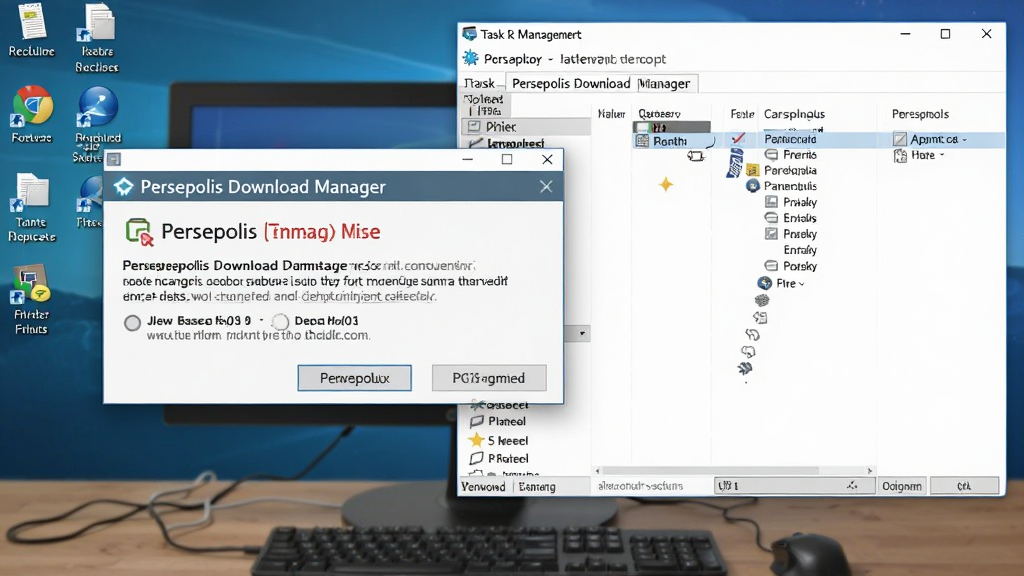The image size is (1024, 576).
Task: Click the yellow sparkle icon in Task R Managemert
Action: coord(665,185)
